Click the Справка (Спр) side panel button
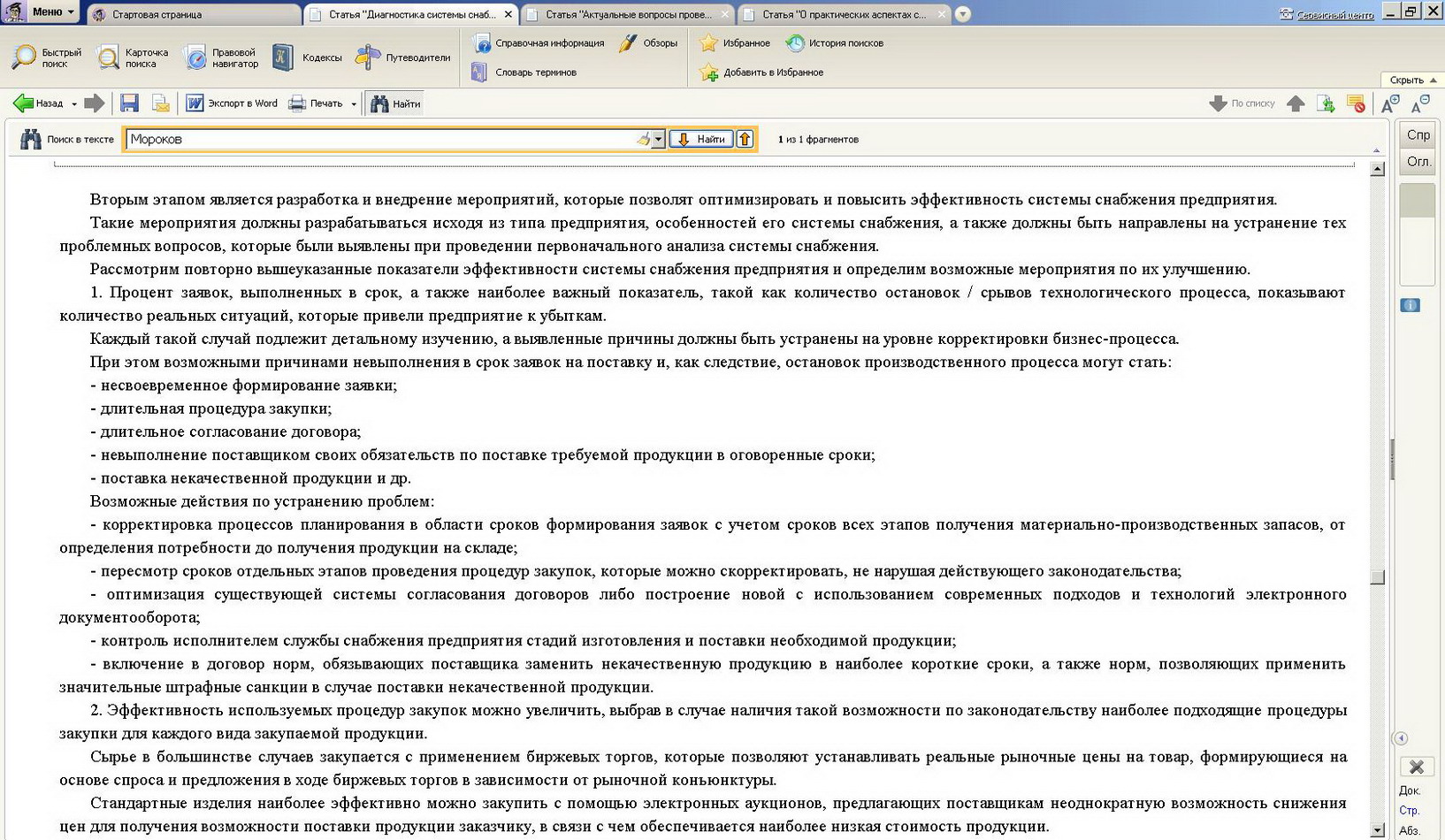Screen dimensions: 1445x840 point(1418,134)
